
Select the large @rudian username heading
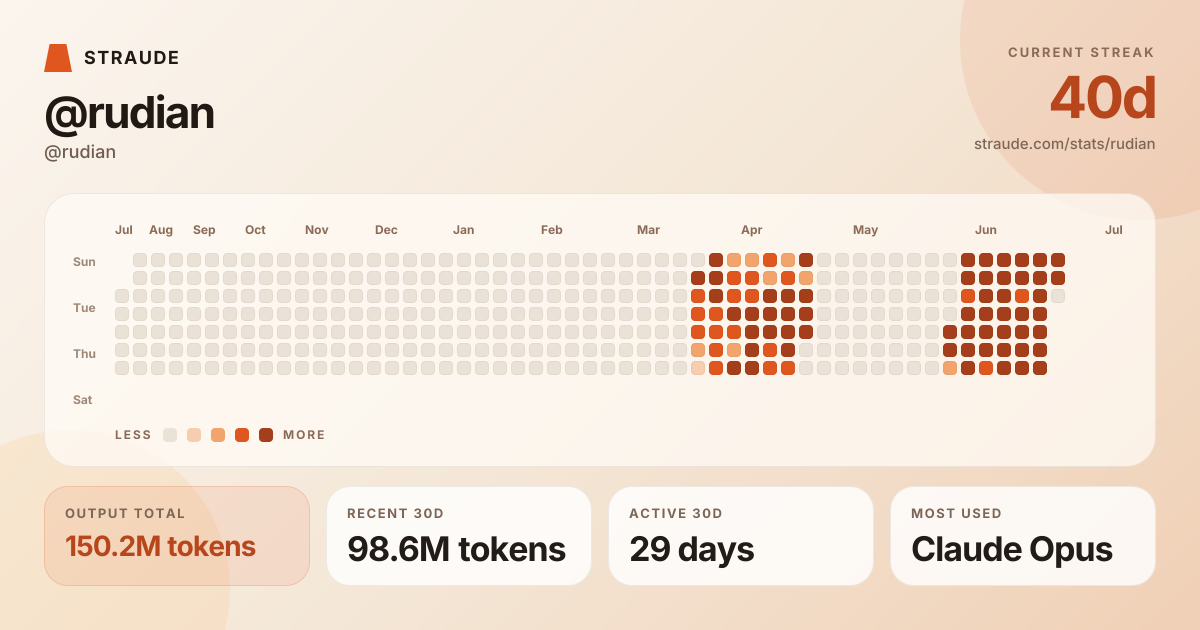(x=129, y=114)
